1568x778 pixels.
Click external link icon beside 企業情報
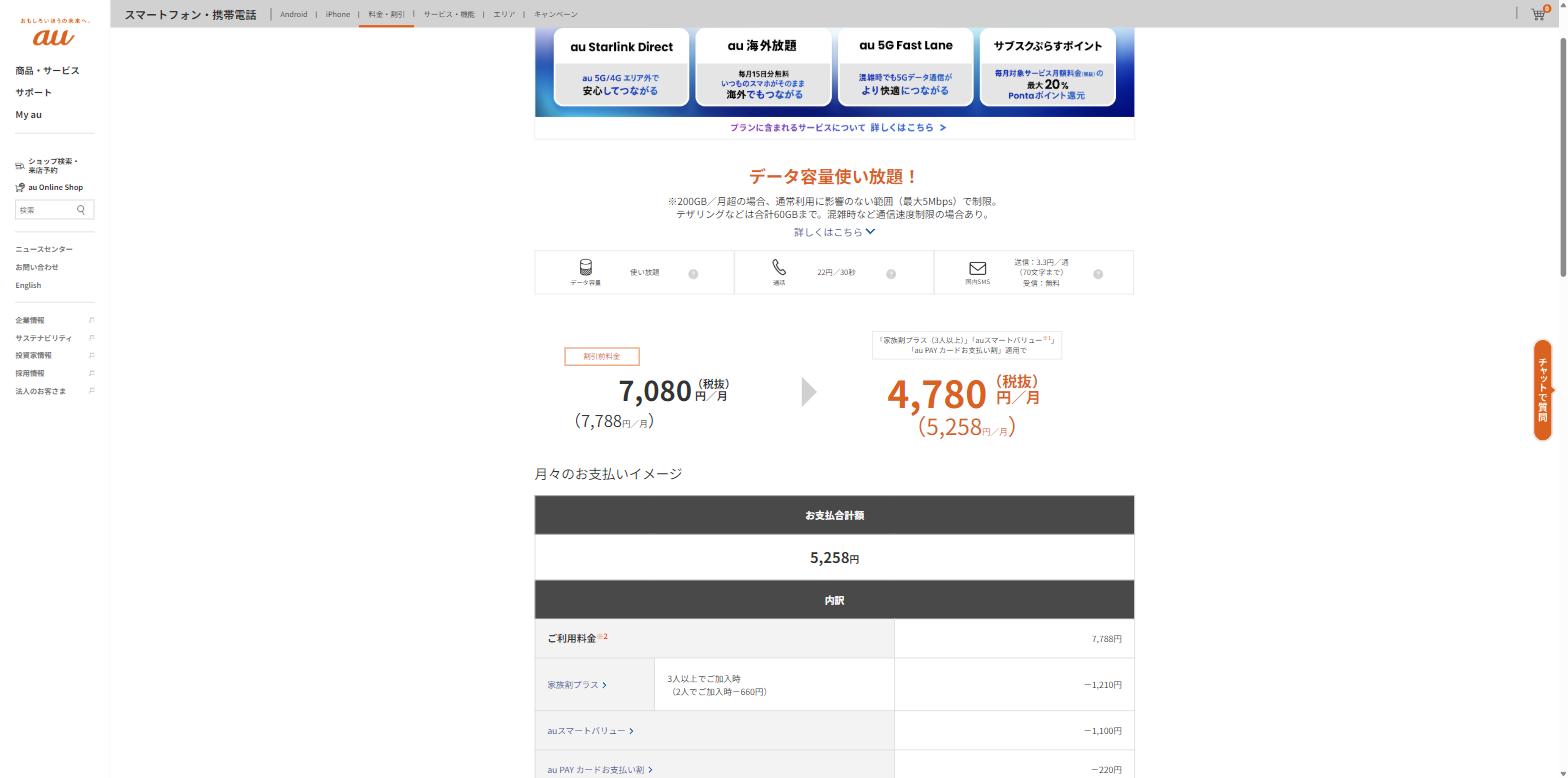tap(91, 320)
